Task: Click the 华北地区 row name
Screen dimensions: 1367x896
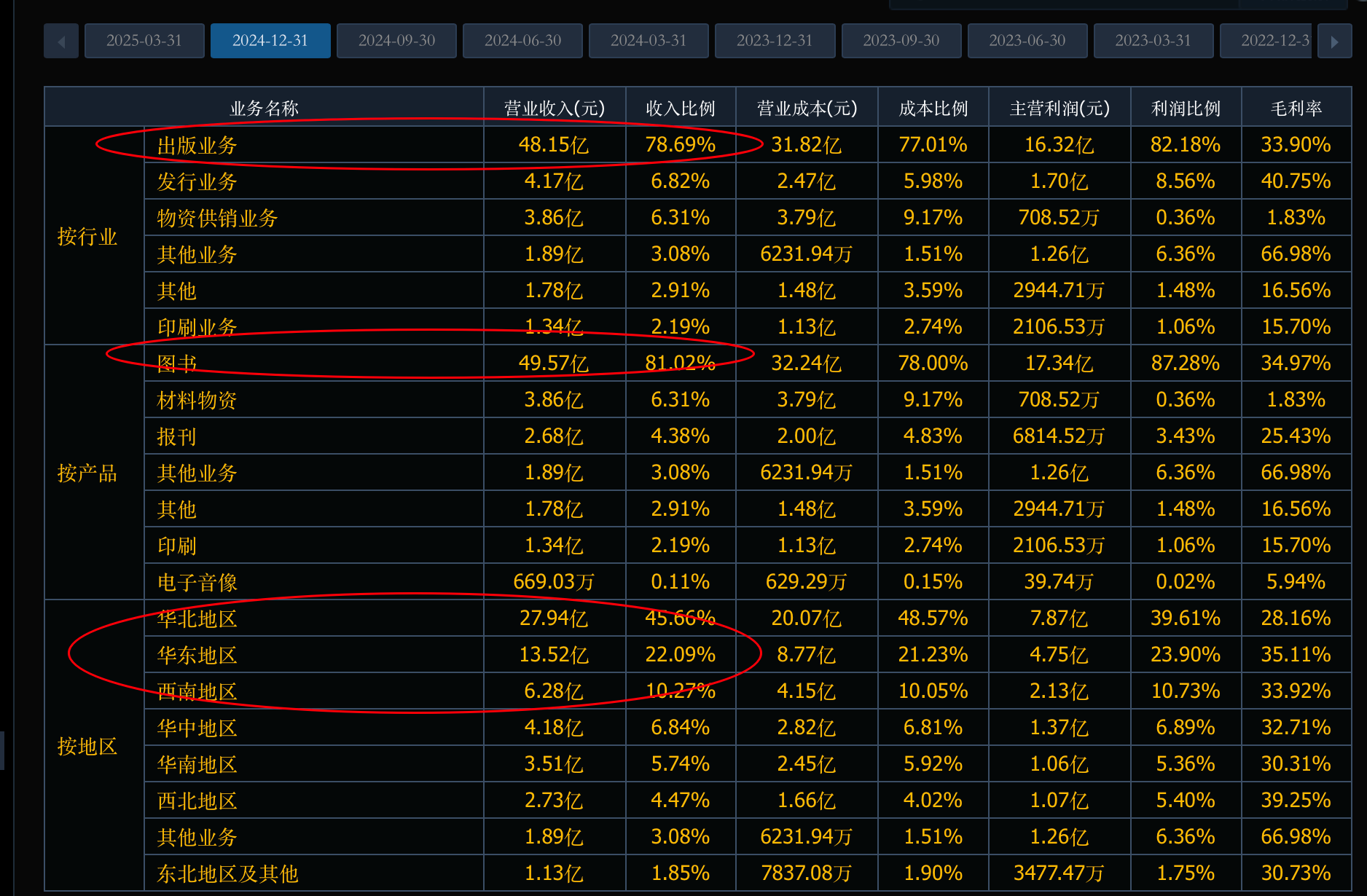Action: pos(197,618)
